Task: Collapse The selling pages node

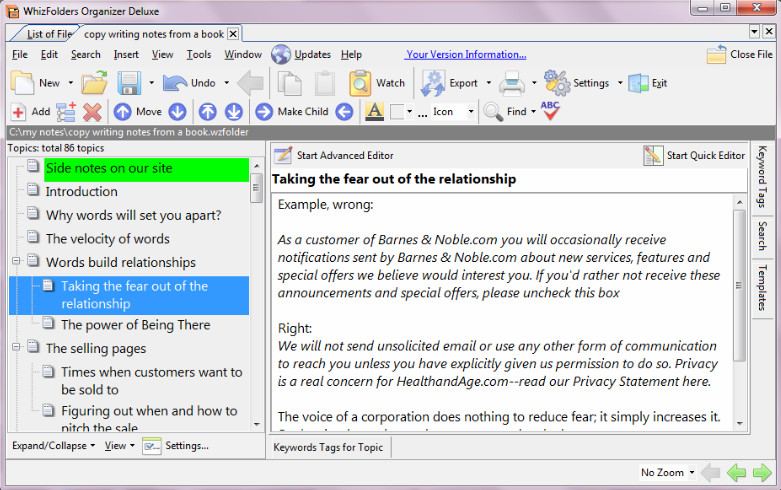Action: 16,347
